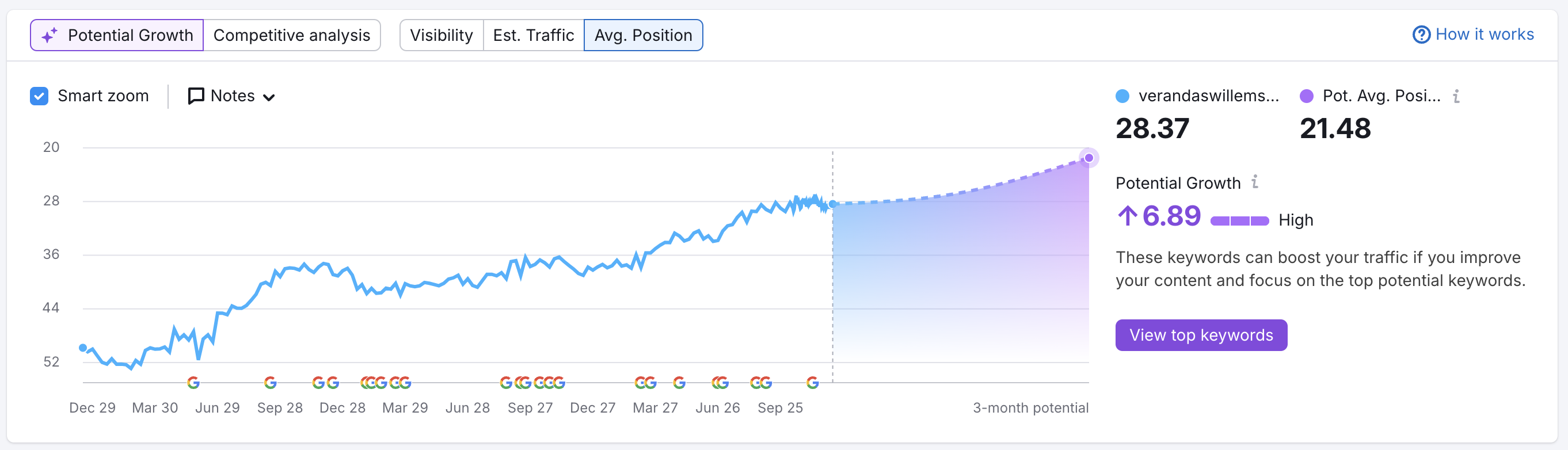The height and width of the screenshot is (450, 1568).
Task: Click the Notes flag icon
Action: (x=195, y=96)
